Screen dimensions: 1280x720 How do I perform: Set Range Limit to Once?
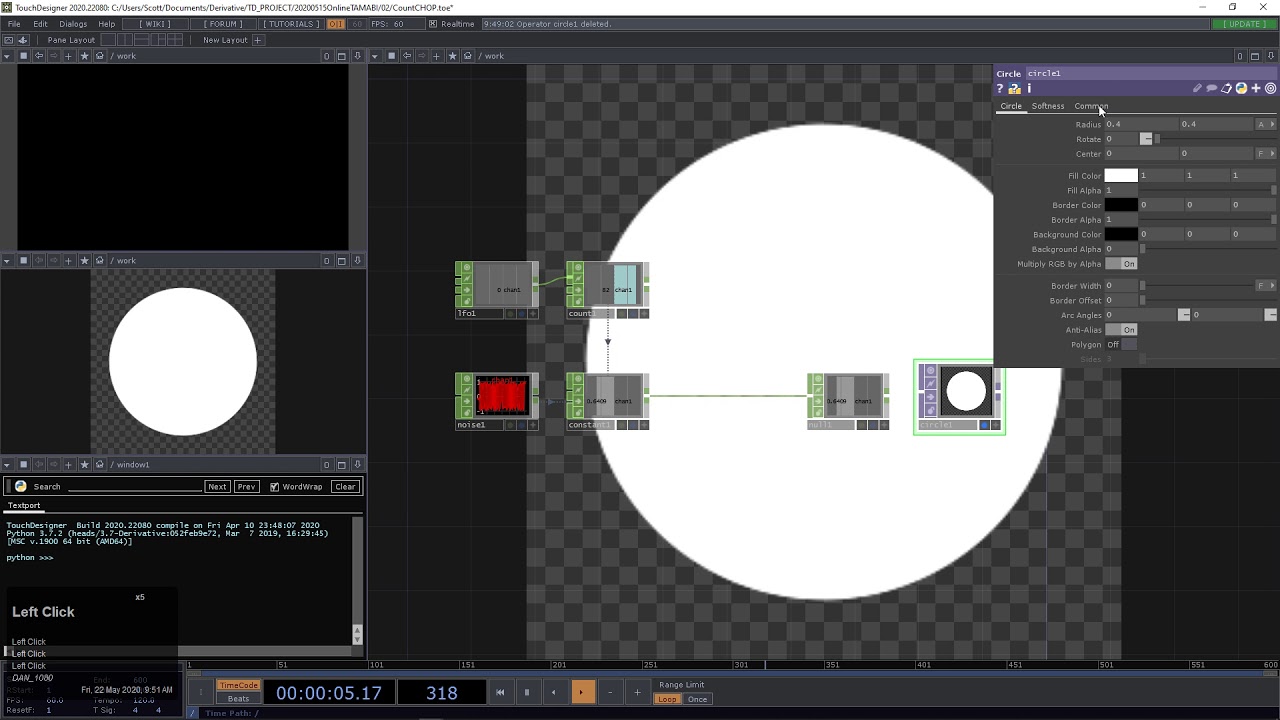697,699
